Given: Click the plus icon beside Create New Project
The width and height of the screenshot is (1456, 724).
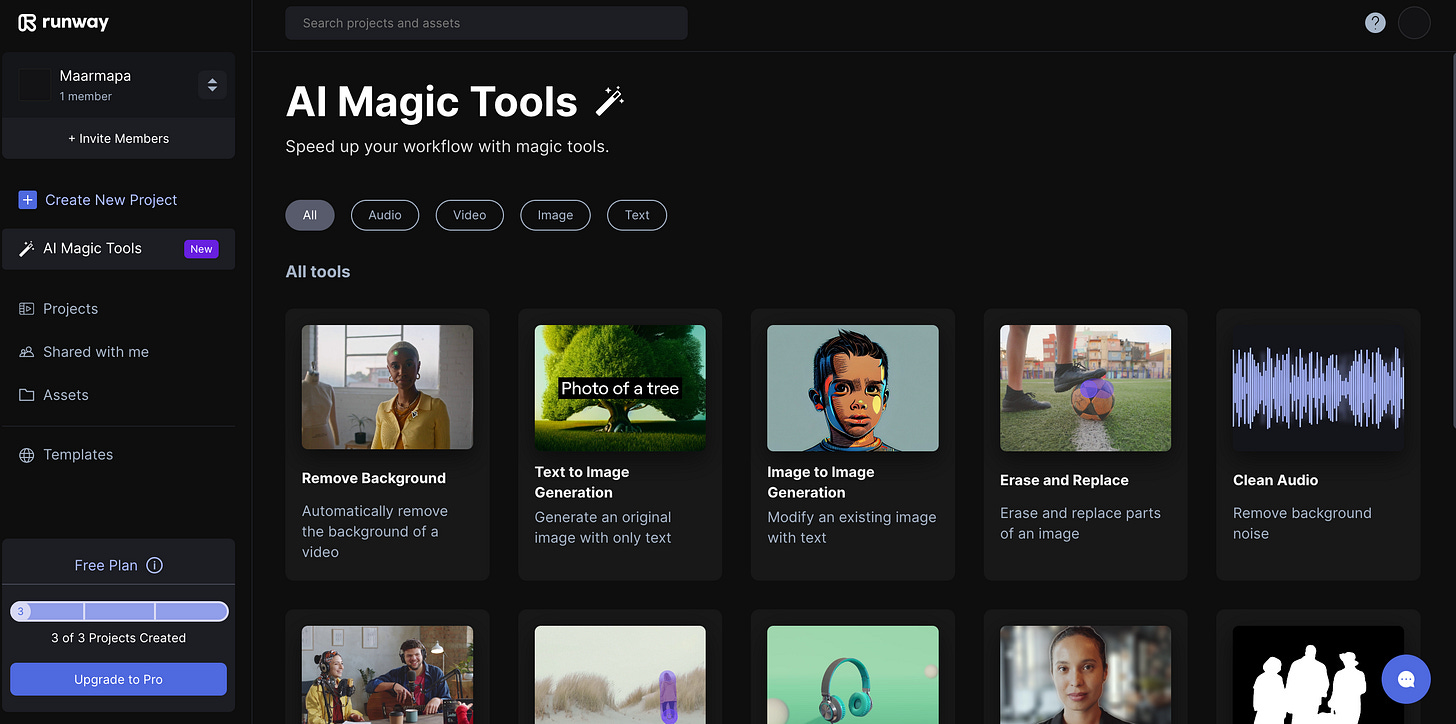Looking at the screenshot, I should coord(27,200).
